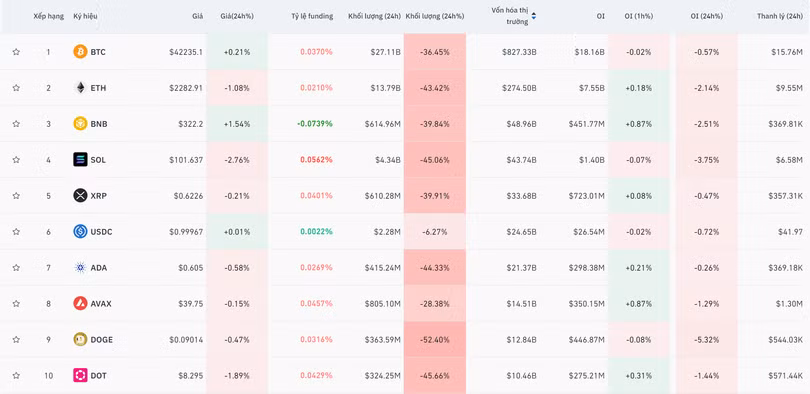Star the DOT row rank 10
Screen dimensions: 810x394
(16, 375)
